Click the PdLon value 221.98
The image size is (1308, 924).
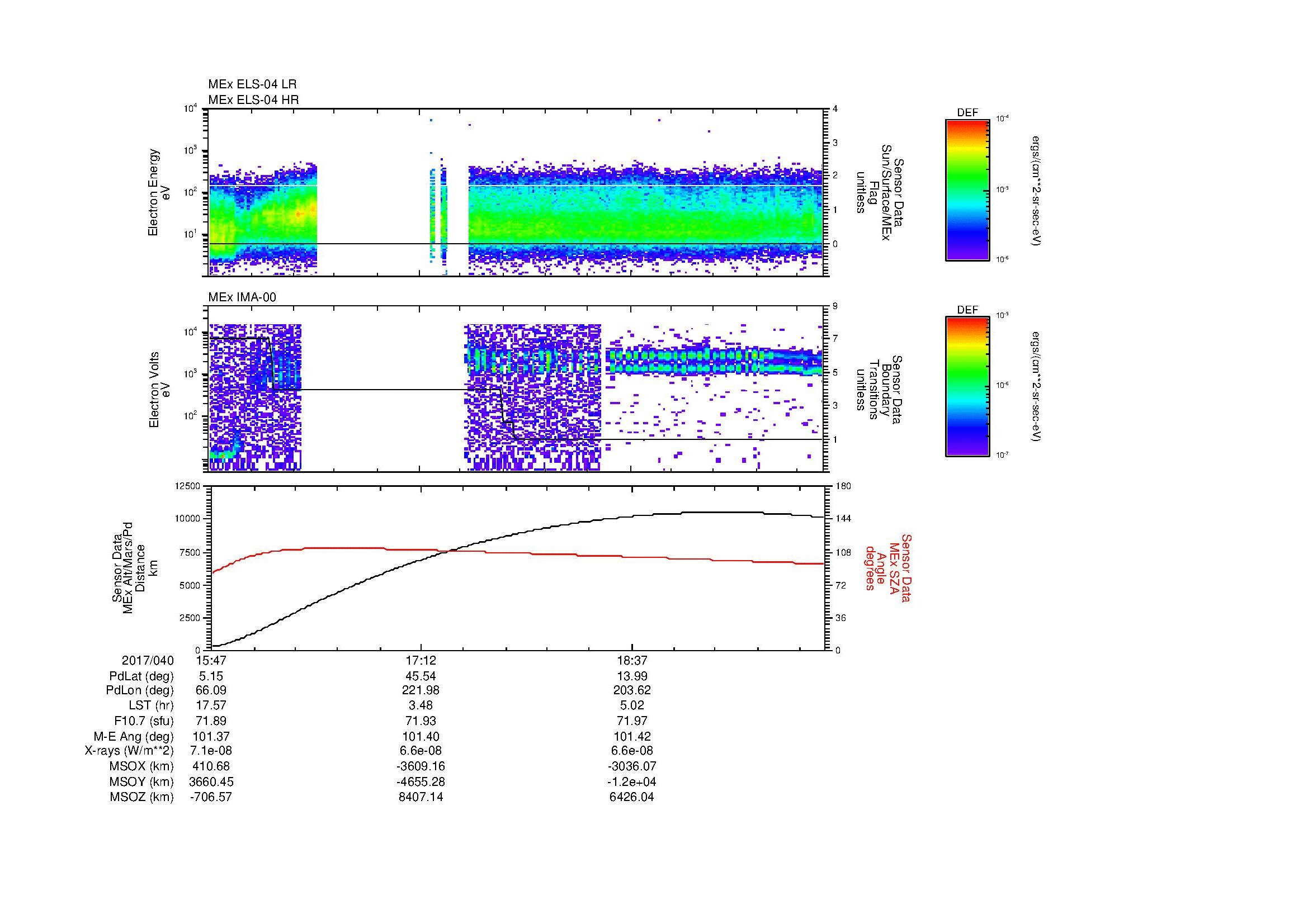[421, 690]
